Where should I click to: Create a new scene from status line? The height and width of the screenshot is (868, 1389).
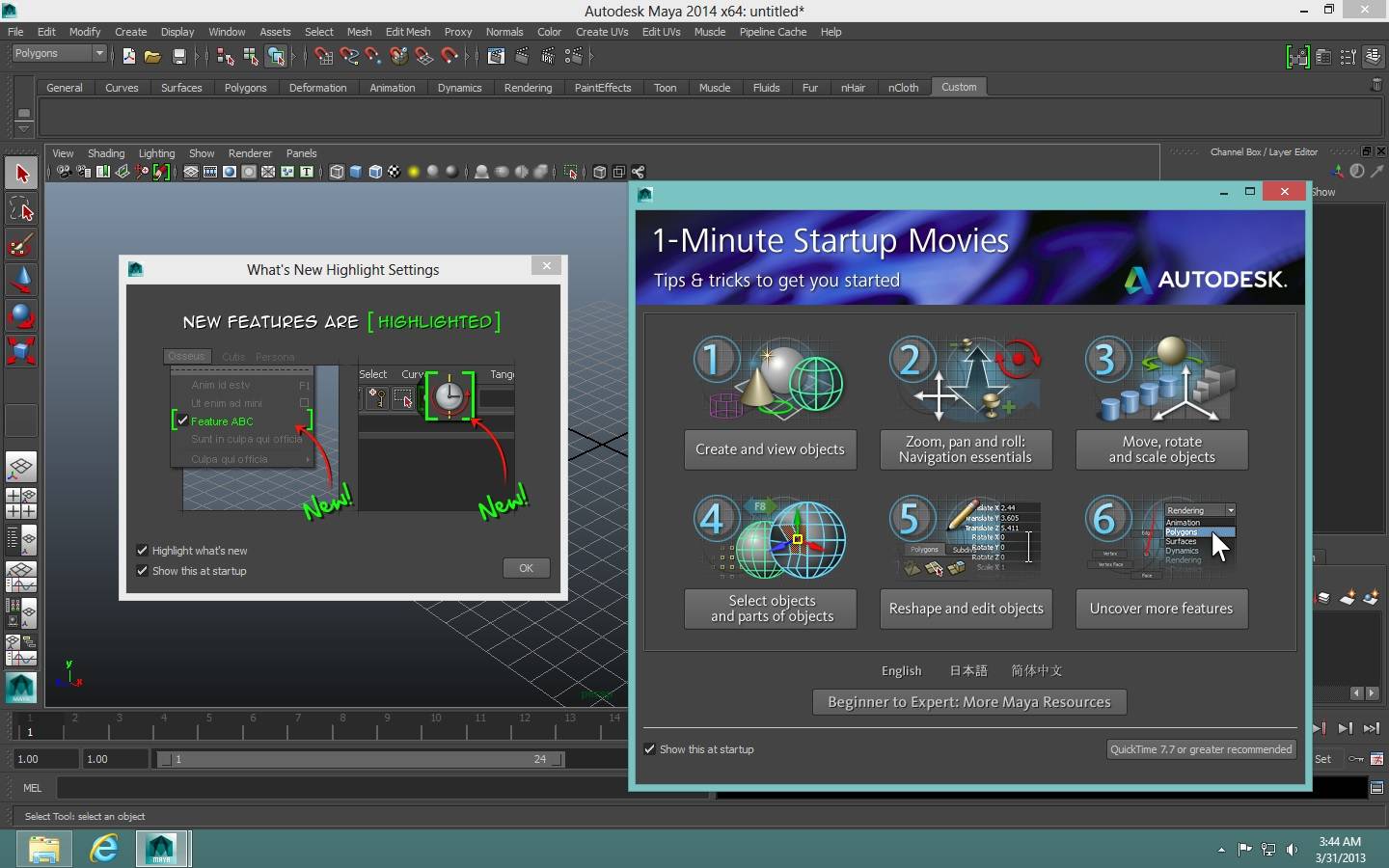128,57
